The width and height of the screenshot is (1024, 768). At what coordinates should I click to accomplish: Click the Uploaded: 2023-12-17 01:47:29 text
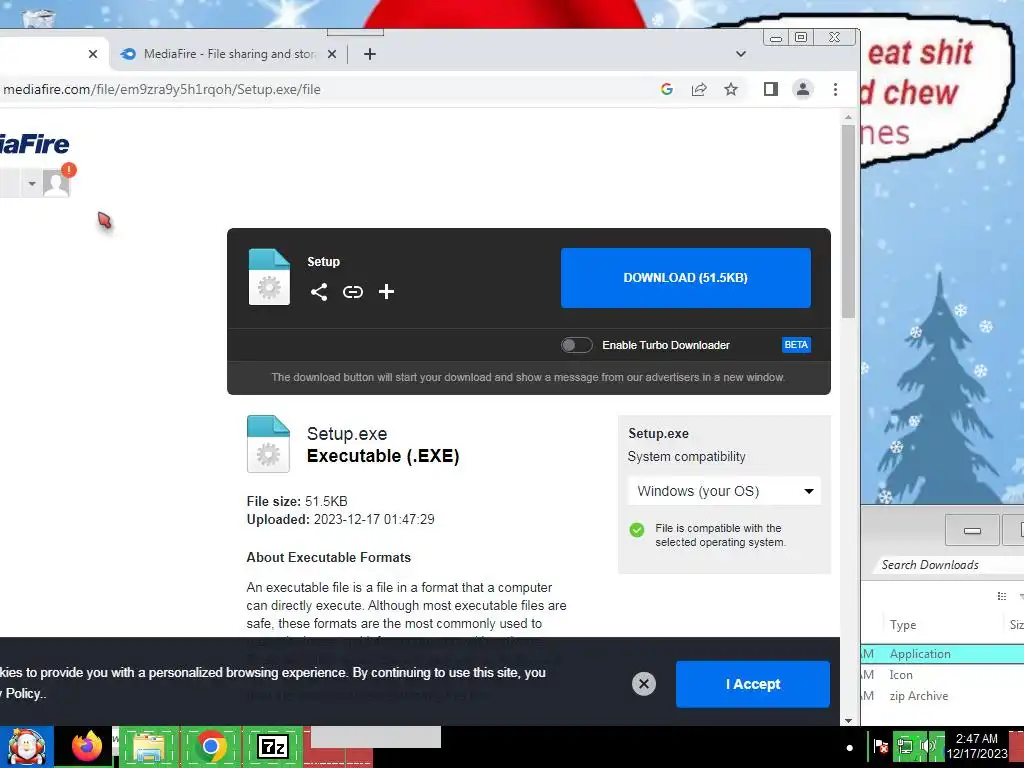click(x=340, y=520)
